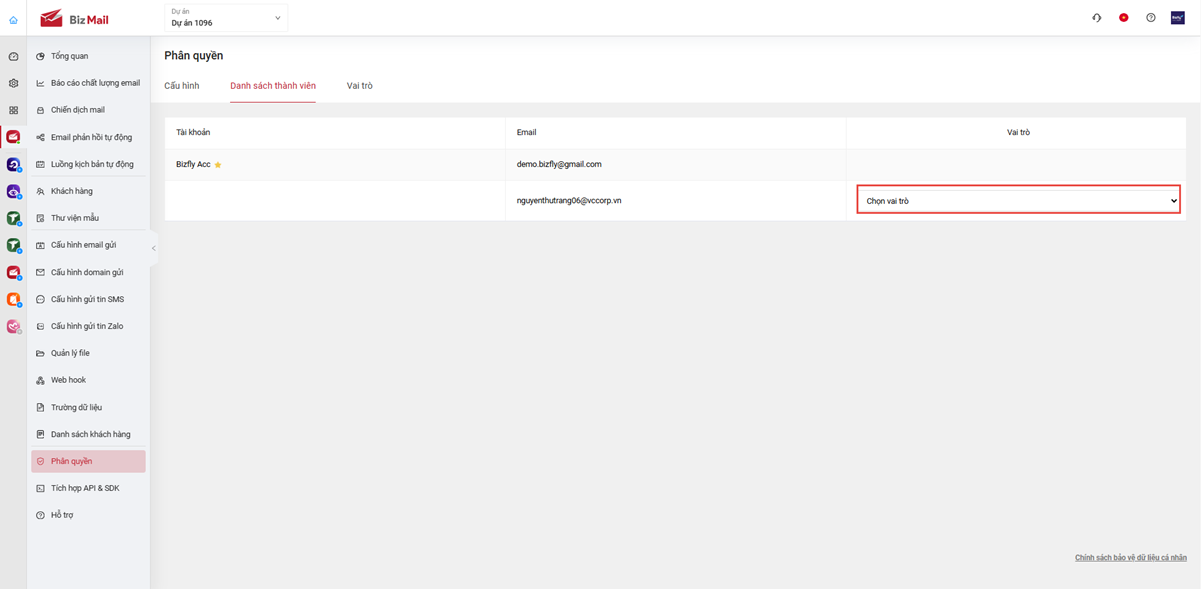This screenshot has height=589, width=1201.
Task: Switch to the Cấu hình tab
Action: pos(182,86)
